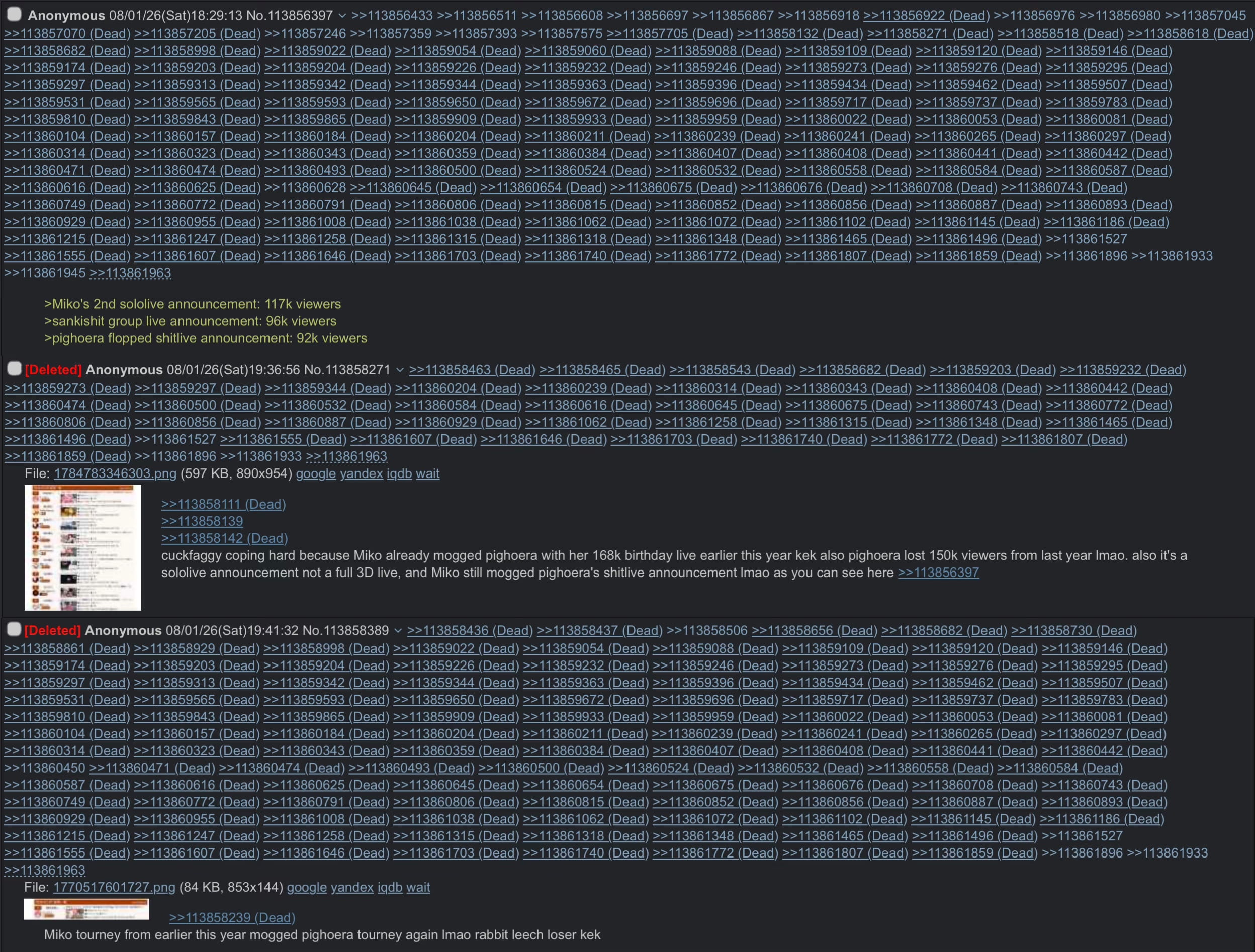
Task: Open backlink >>113858506
Action: (x=707, y=631)
